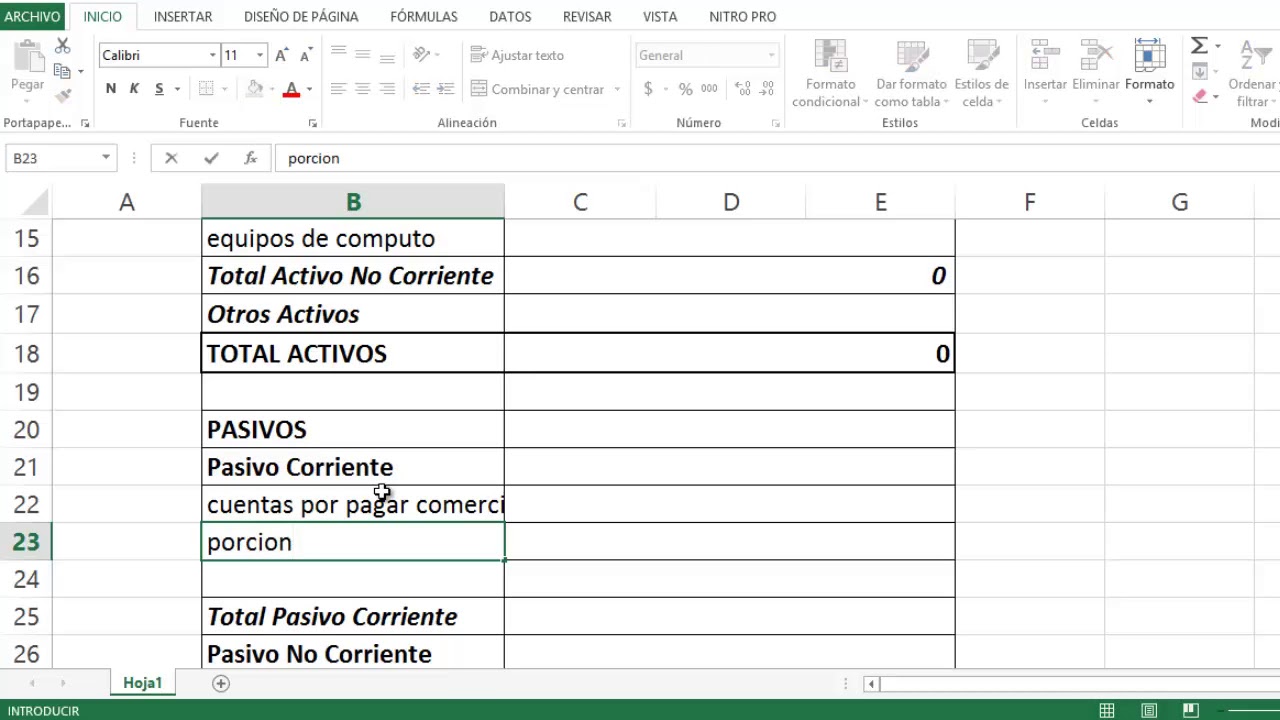Apply underline with the S icon
Image resolution: width=1280 pixels, height=720 pixels.
tap(158, 88)
